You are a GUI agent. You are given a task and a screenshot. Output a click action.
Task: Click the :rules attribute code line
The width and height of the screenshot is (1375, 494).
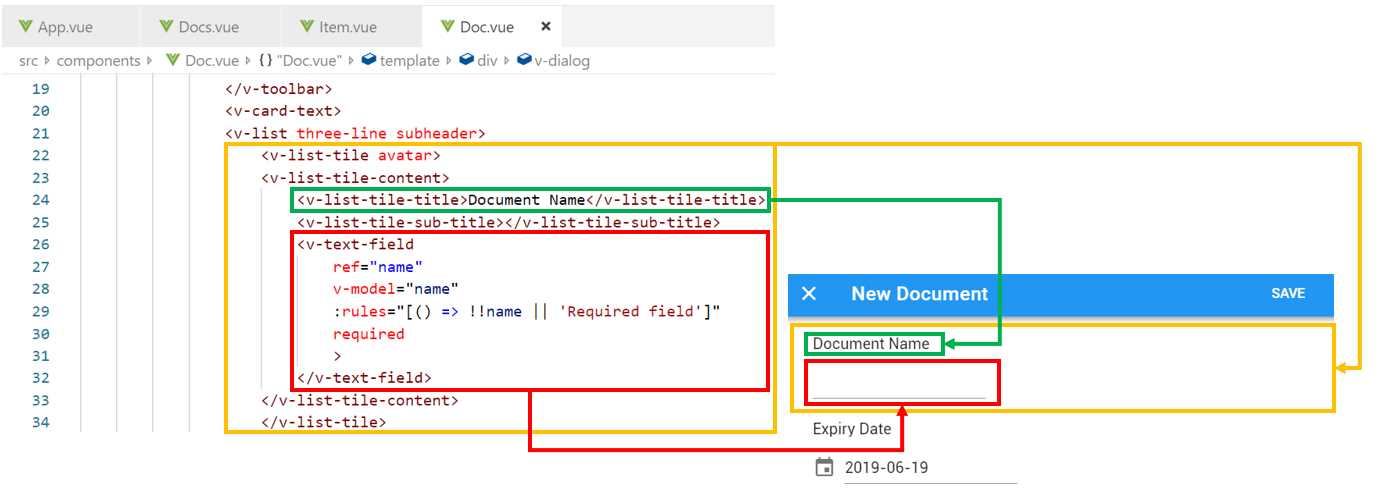(x=527, y=311)
